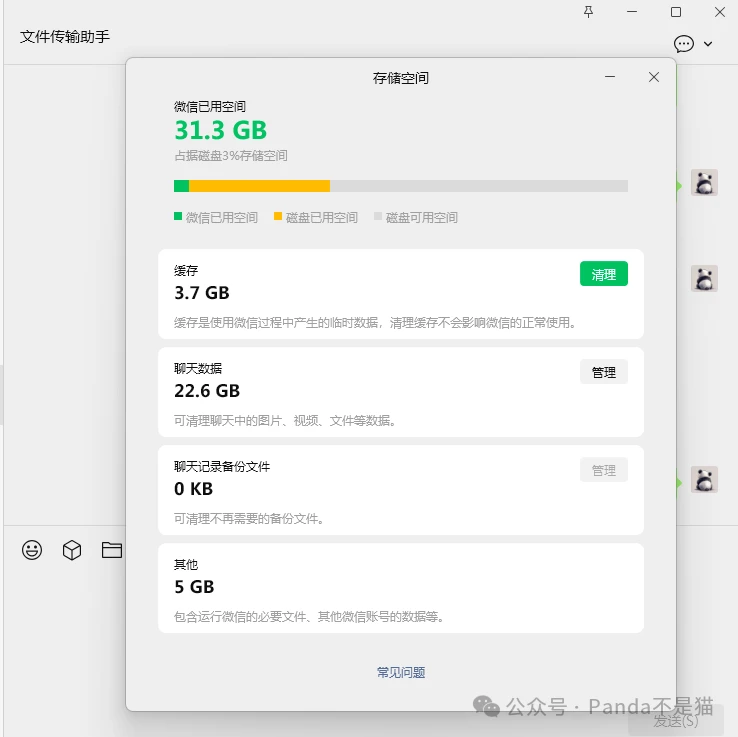
Task: Close the 存储空间 dialog
Action: pos(654,77)
